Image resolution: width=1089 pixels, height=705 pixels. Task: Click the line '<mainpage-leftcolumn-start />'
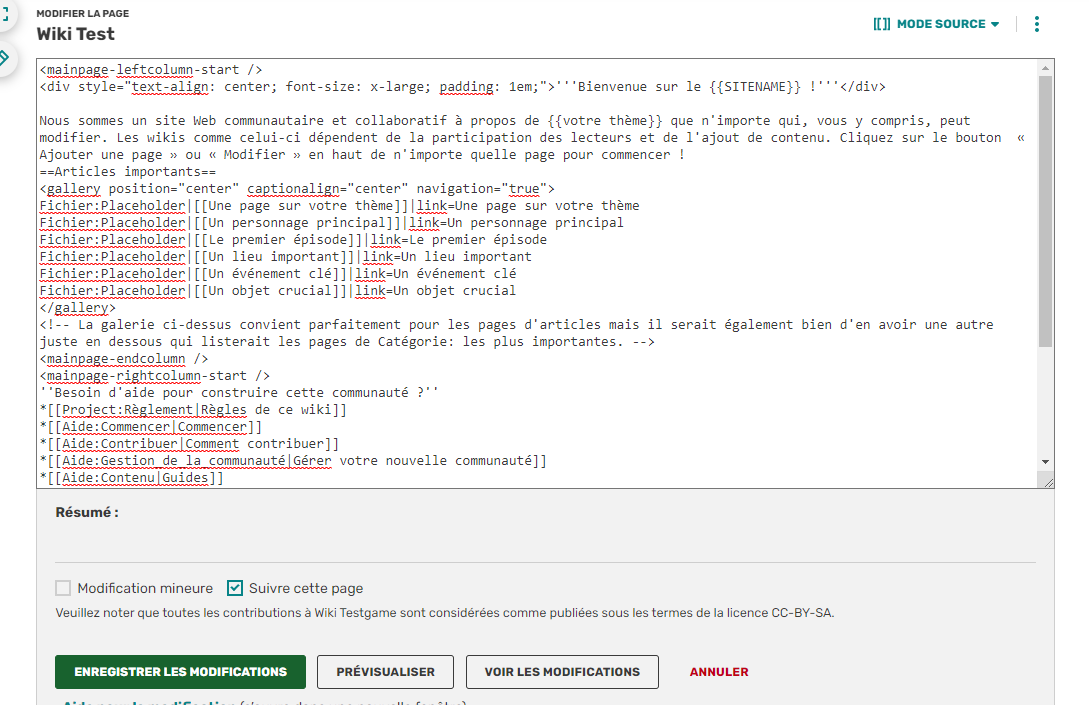(x=151, y=69)
